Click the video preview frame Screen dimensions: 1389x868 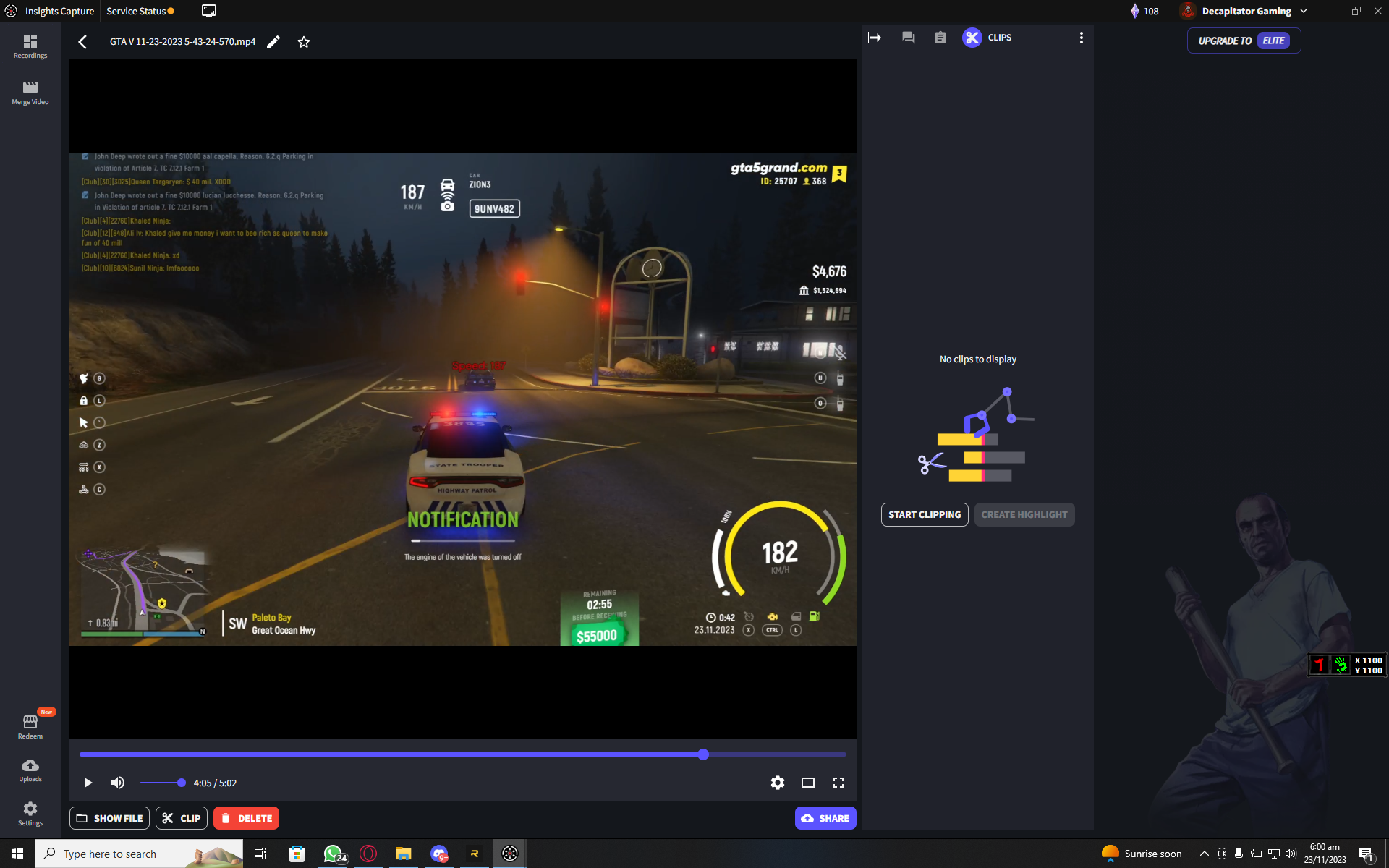pyautogui.click(x=463, y=399)
